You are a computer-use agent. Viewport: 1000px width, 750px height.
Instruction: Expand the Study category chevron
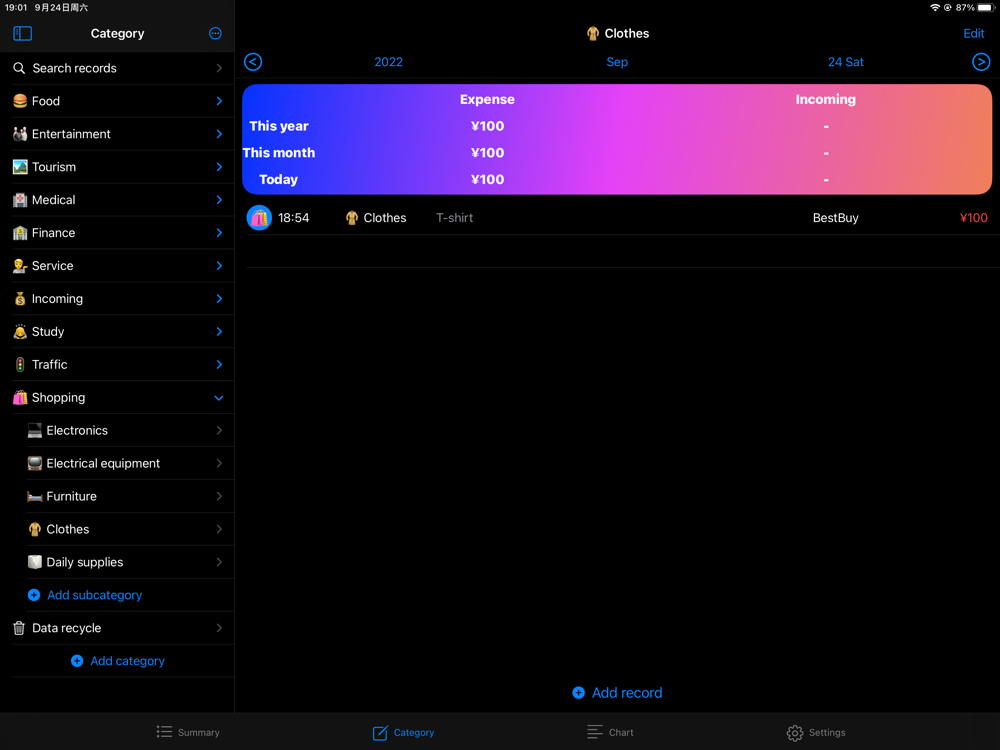pos(219,332)
